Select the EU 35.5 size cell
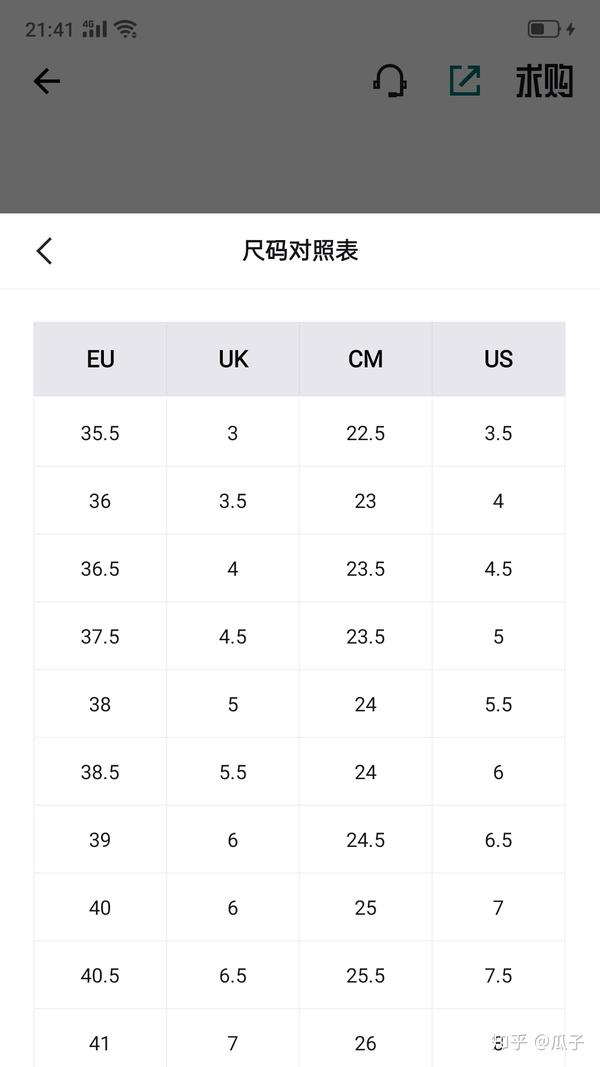 (100, 433)
